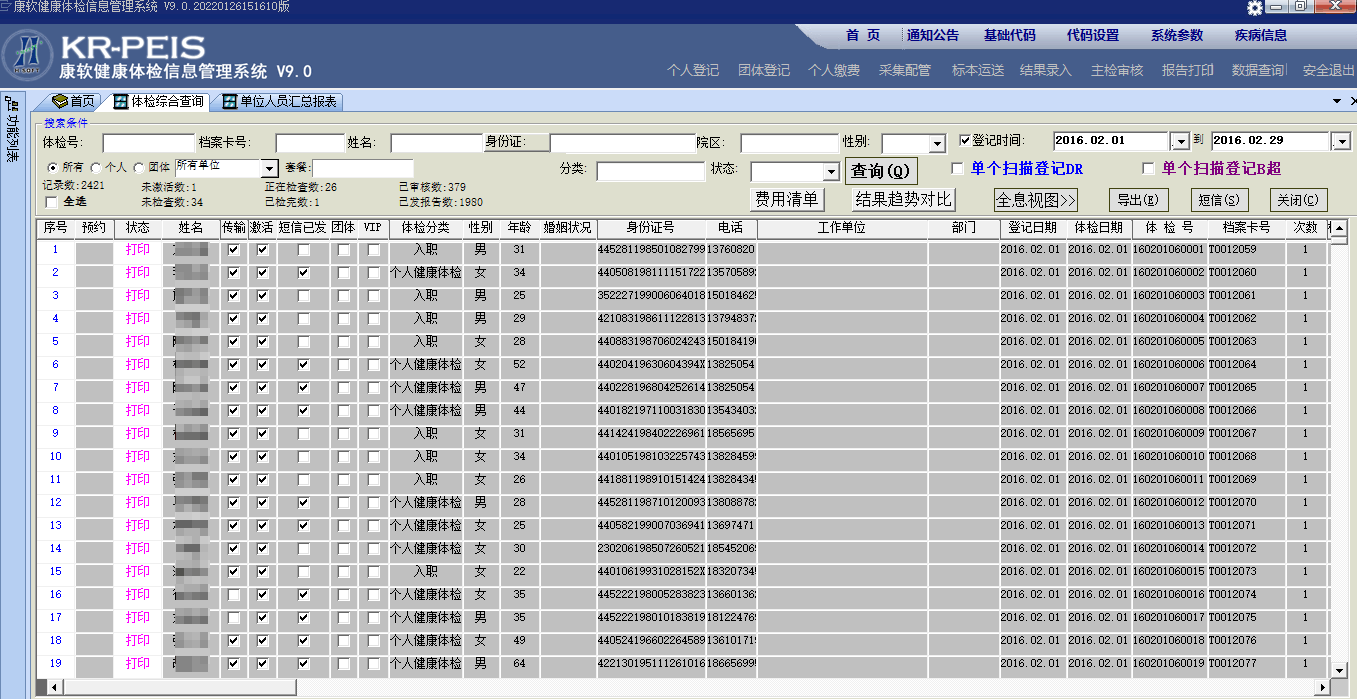
Task: Click the KR-PEIS logo emblem
Action: coord(28,56)
